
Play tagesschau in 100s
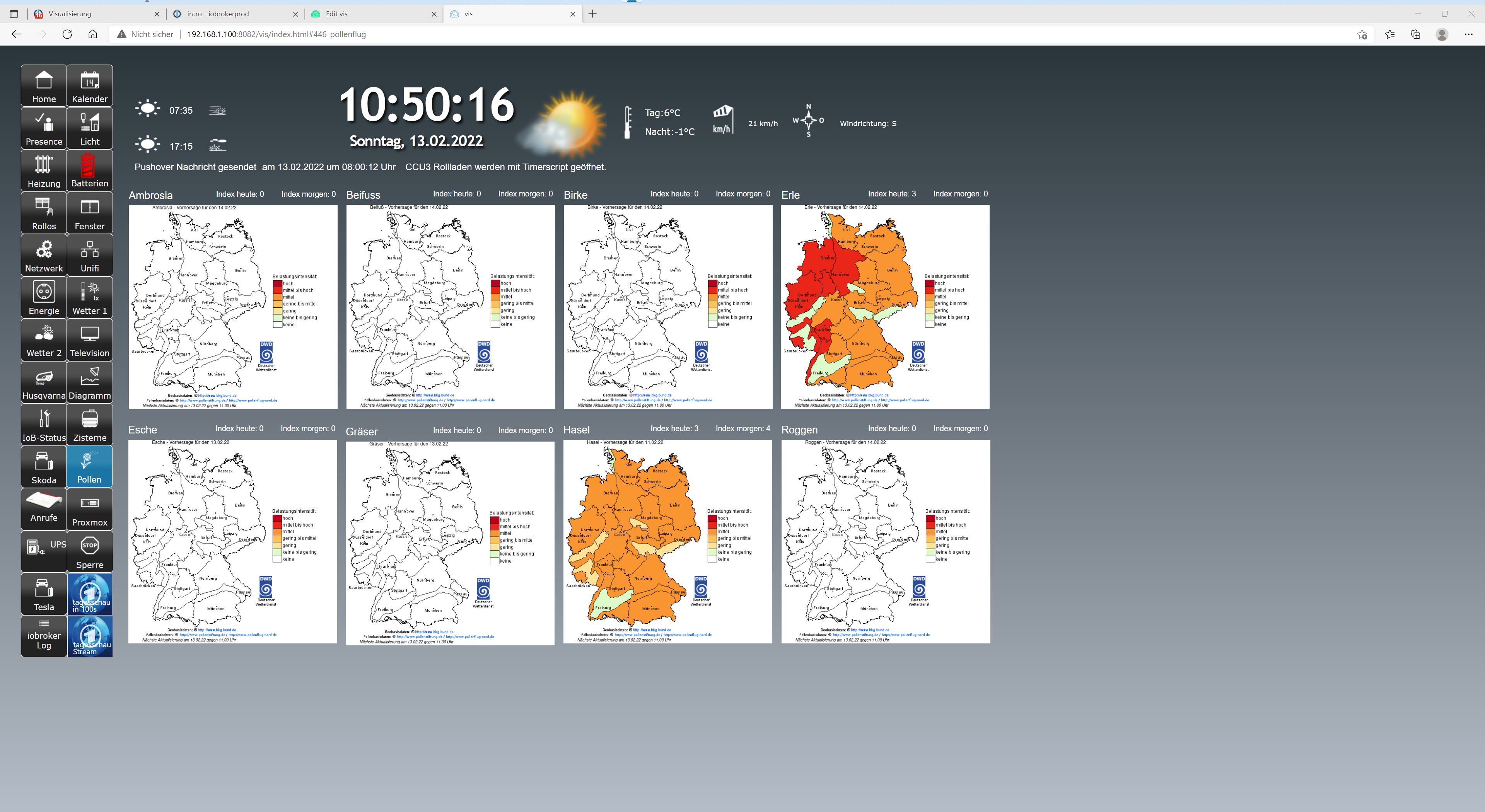point(90,594)
